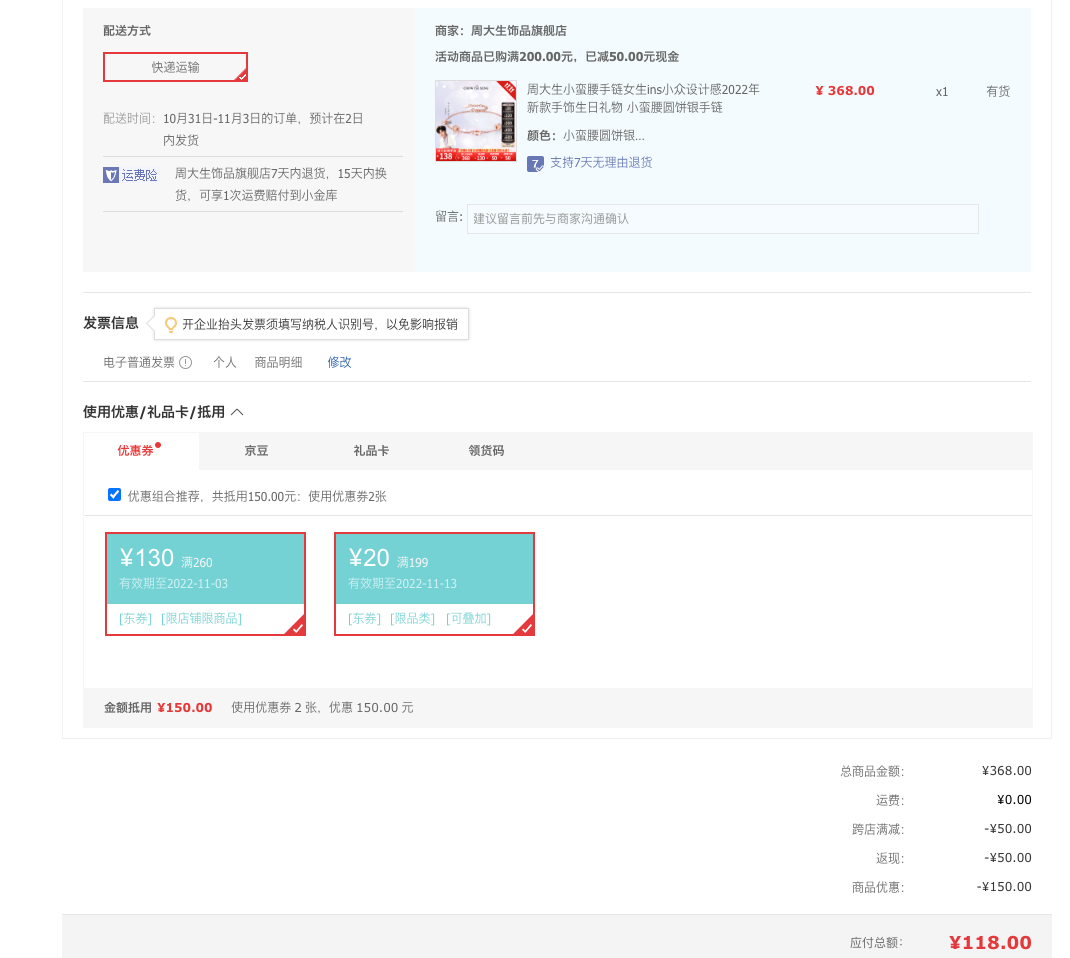1070x958 pixels.
Task: Click the 运费险 shield icon
Action: point(111,175)
